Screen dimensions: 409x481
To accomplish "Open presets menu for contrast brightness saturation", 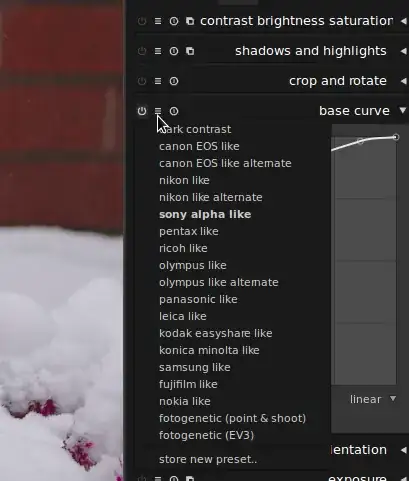I will tap(158, 21).
